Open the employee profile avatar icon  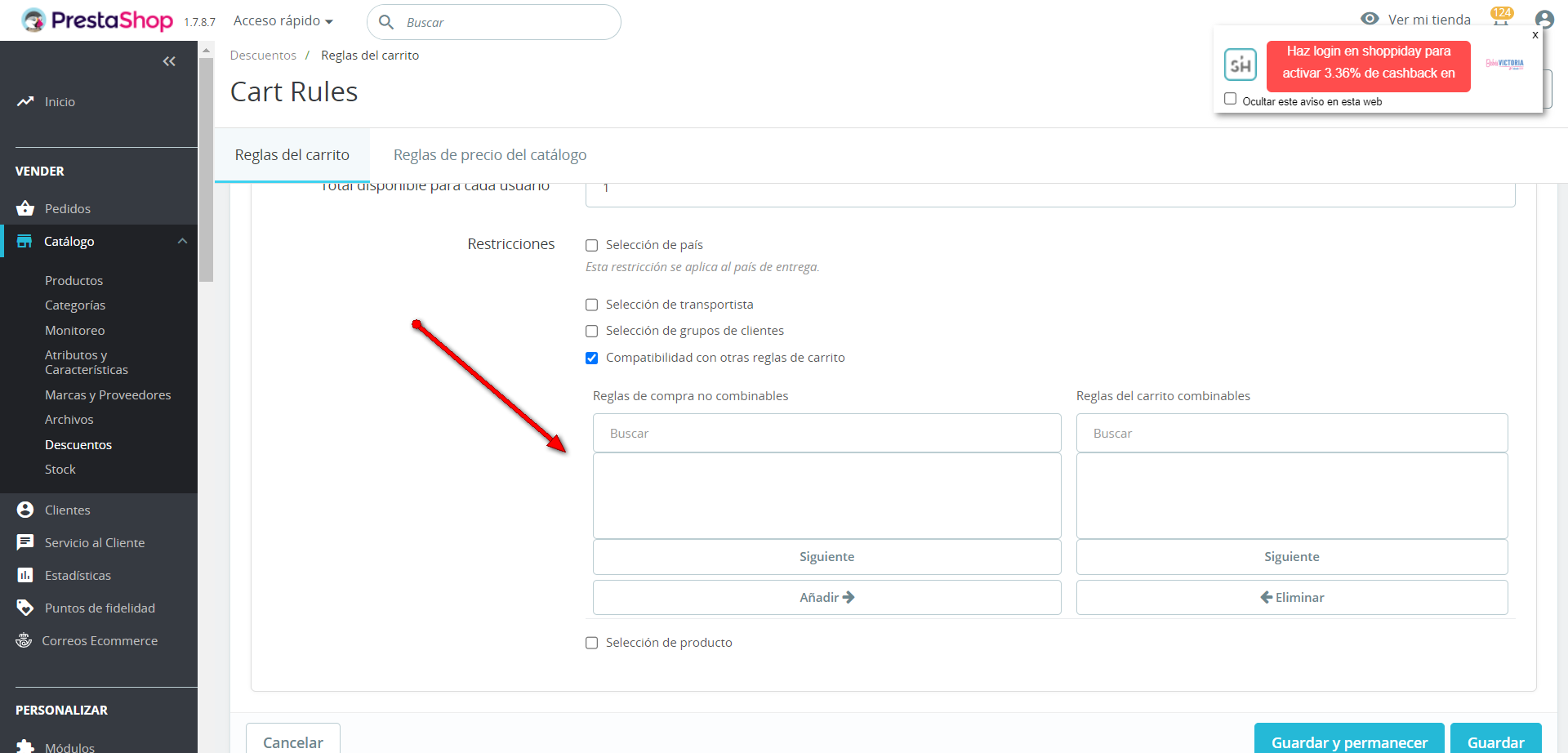[x=1543, y=20]
